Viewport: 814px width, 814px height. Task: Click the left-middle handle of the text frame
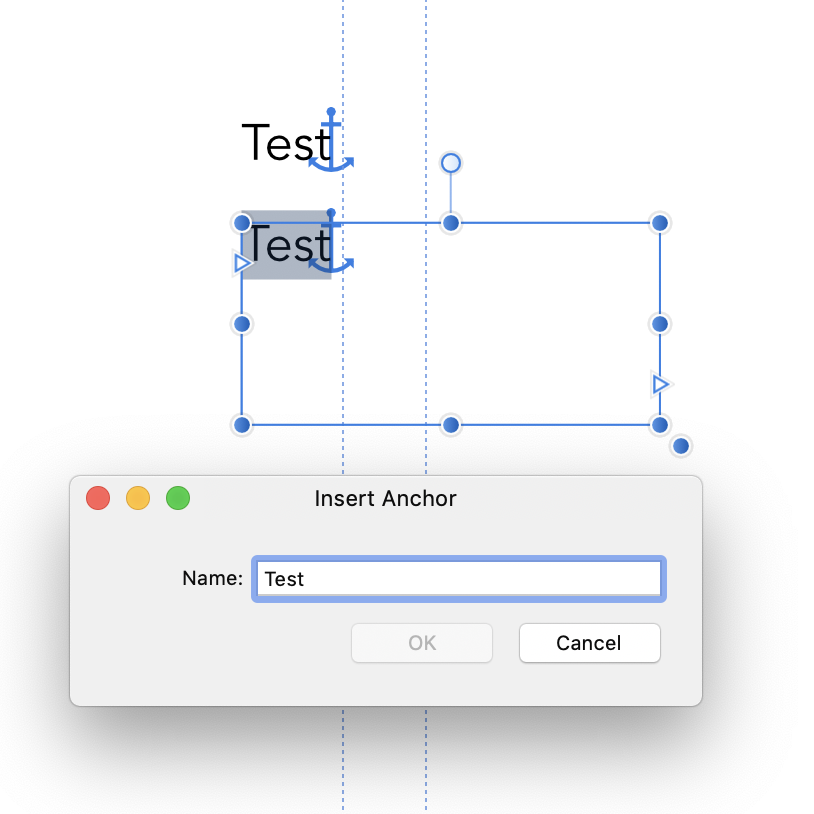242,324
